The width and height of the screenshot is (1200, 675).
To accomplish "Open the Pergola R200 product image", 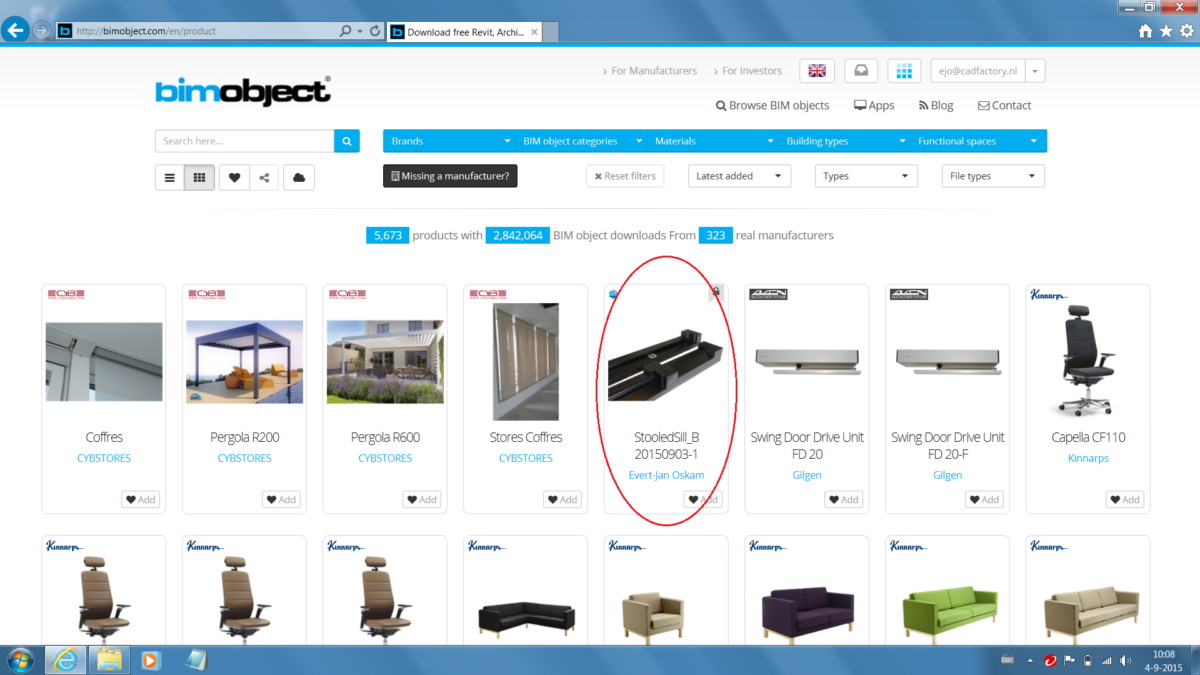I will tap(245, 361).
